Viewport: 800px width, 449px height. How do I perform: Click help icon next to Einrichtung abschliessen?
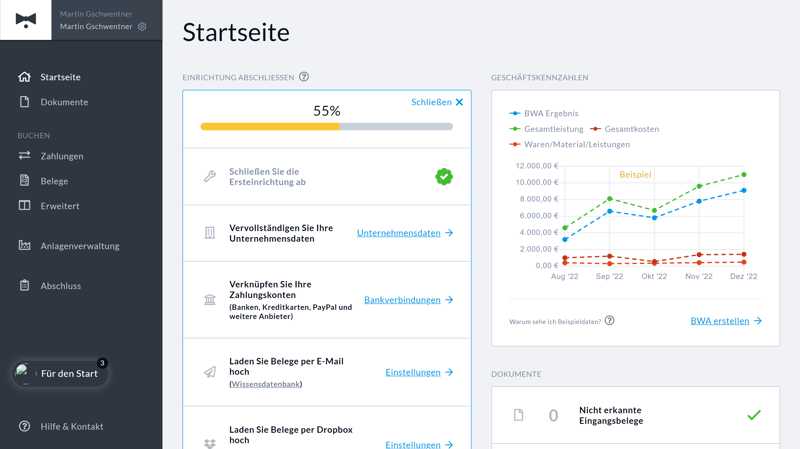tap(304, 77)
